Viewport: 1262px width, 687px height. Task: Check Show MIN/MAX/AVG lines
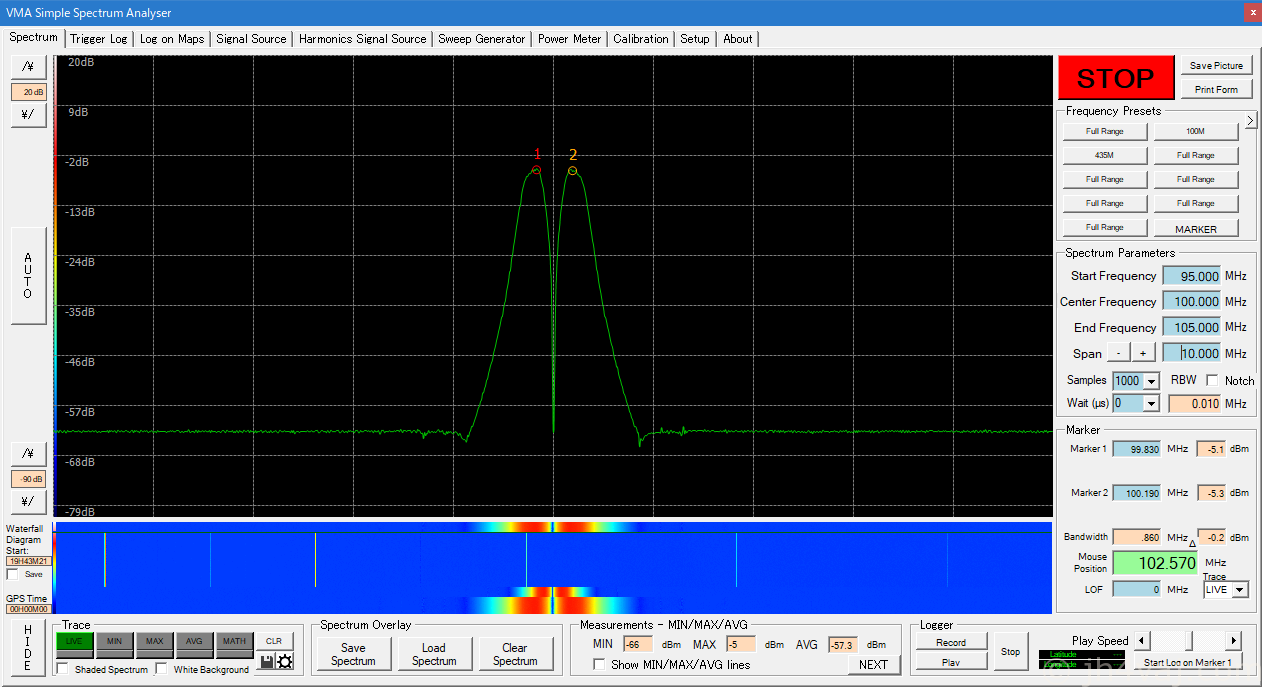pos(599,665)
